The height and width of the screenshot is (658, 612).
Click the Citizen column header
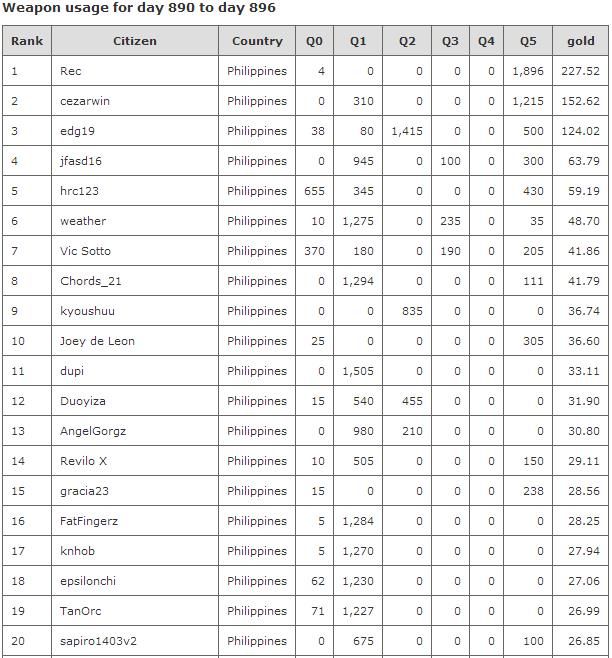point(134,41)
